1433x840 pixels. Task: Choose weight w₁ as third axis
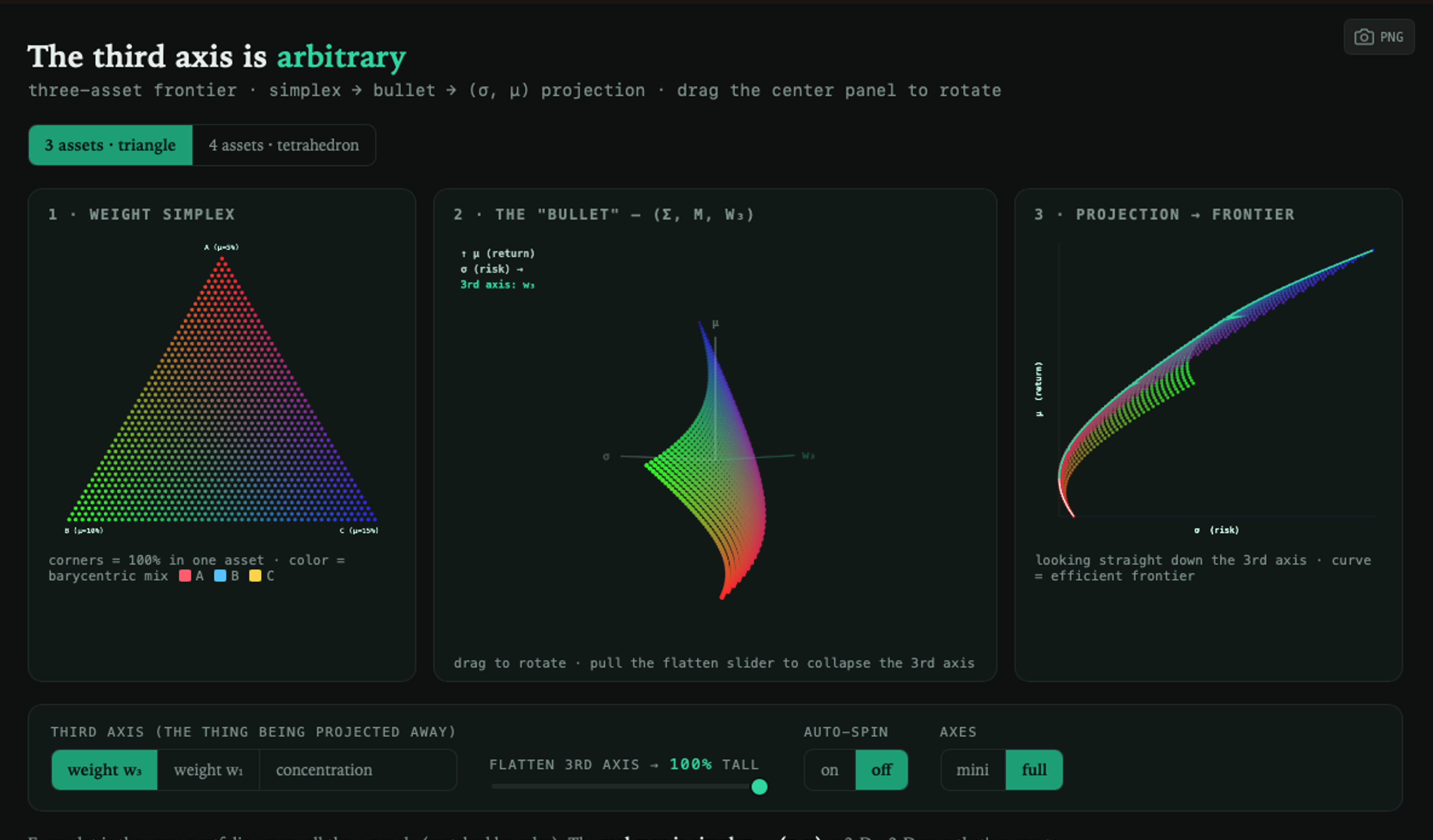[x=208, y=769]
